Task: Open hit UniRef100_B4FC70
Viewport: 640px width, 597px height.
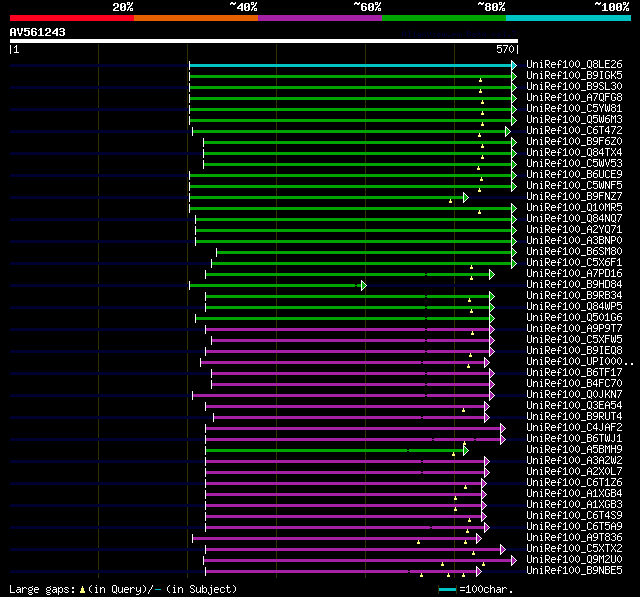Action: click(574, 384)
